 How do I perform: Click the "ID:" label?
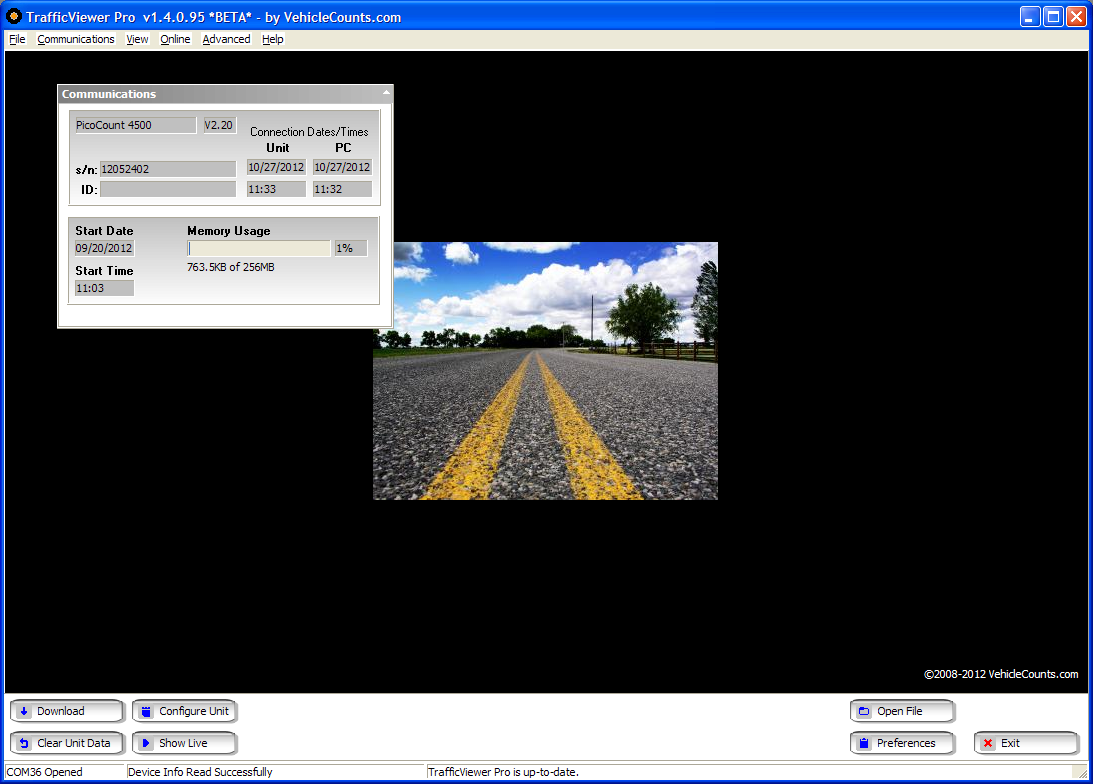click(x=89, y=190)
